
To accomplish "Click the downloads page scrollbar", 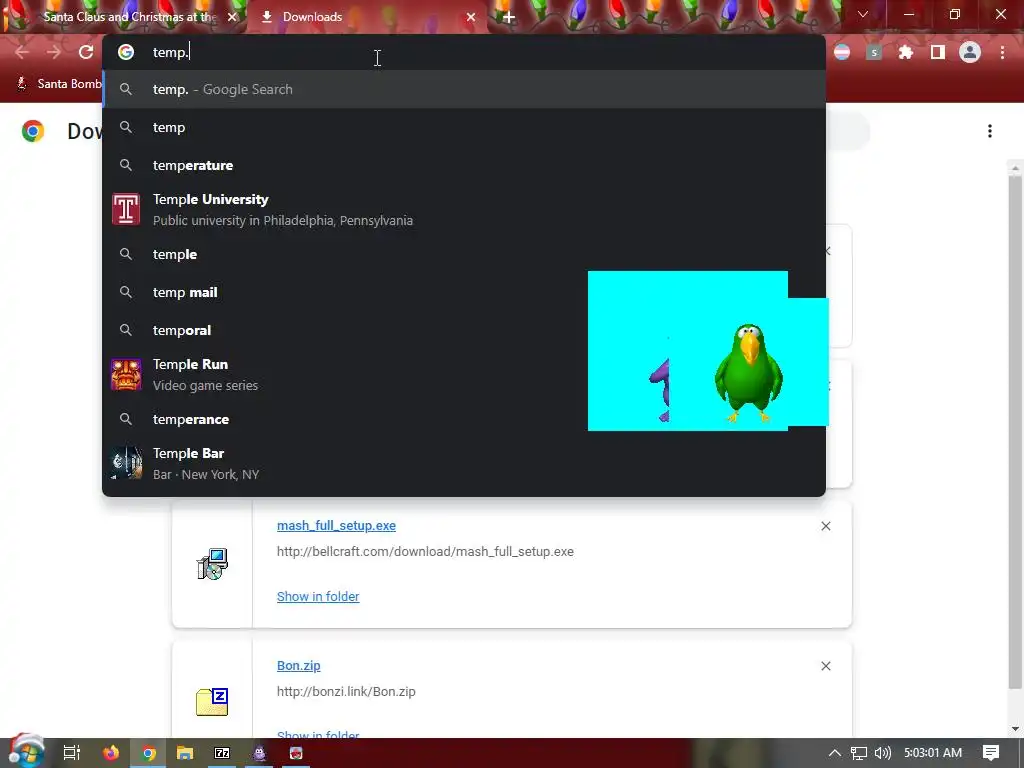I will coord(1015,431).
